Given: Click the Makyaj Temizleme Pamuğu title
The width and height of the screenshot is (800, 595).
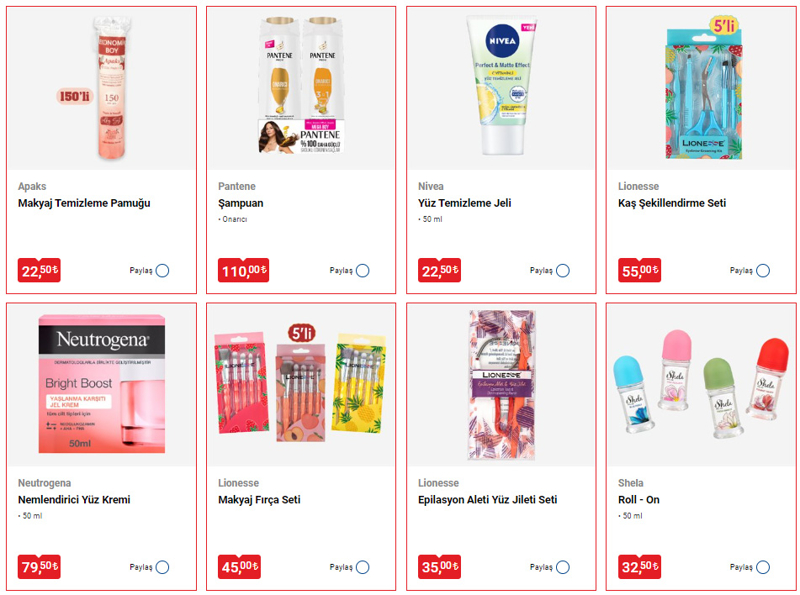Looking at the screenshot, I should 84,203.
